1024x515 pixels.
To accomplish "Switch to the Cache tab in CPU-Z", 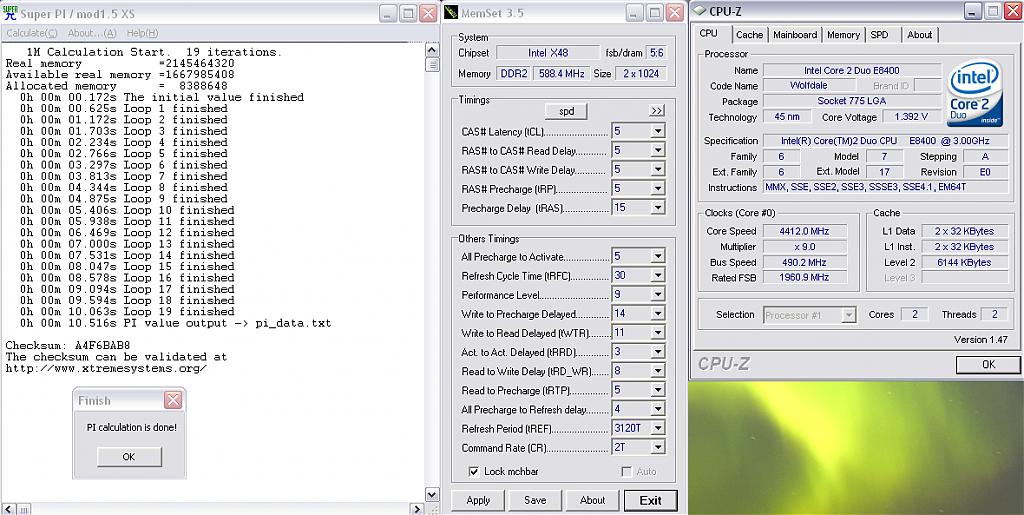I will (x=749, y=35).
